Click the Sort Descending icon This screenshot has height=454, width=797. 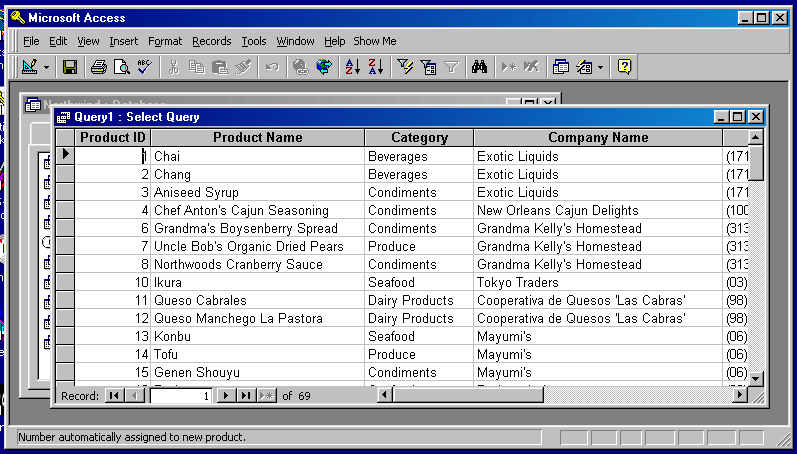pos(376,67)
